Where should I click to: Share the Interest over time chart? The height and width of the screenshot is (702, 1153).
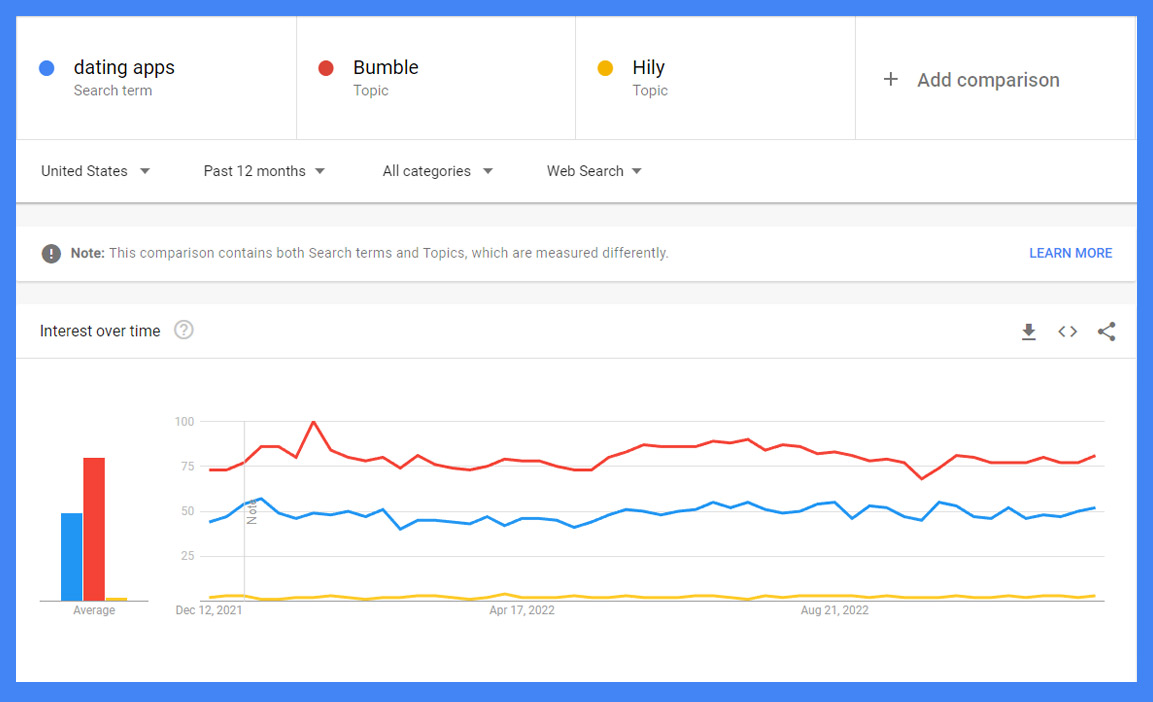tap(1106, 331)
